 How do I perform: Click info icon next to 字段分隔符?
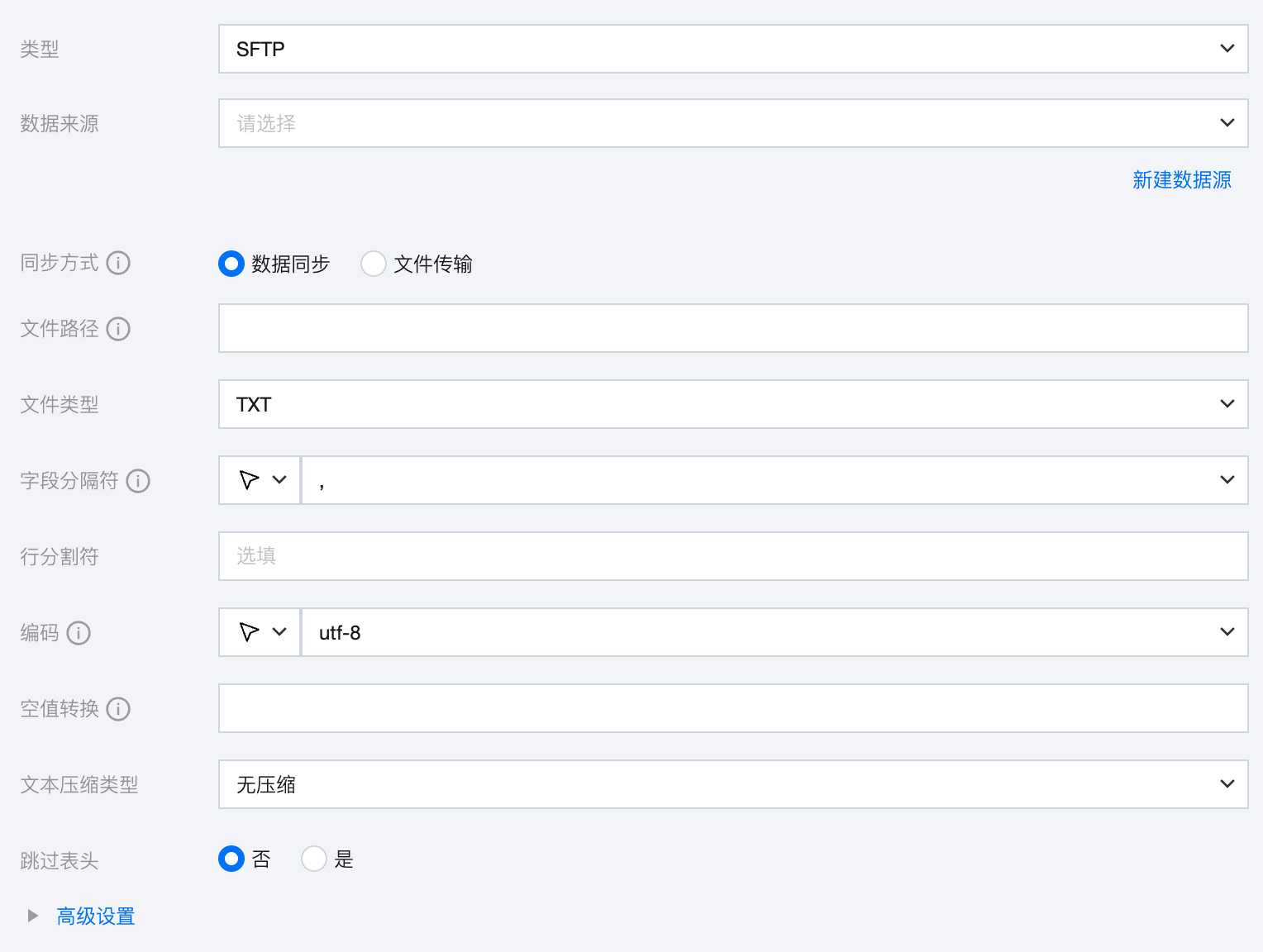tap(138, 481)
